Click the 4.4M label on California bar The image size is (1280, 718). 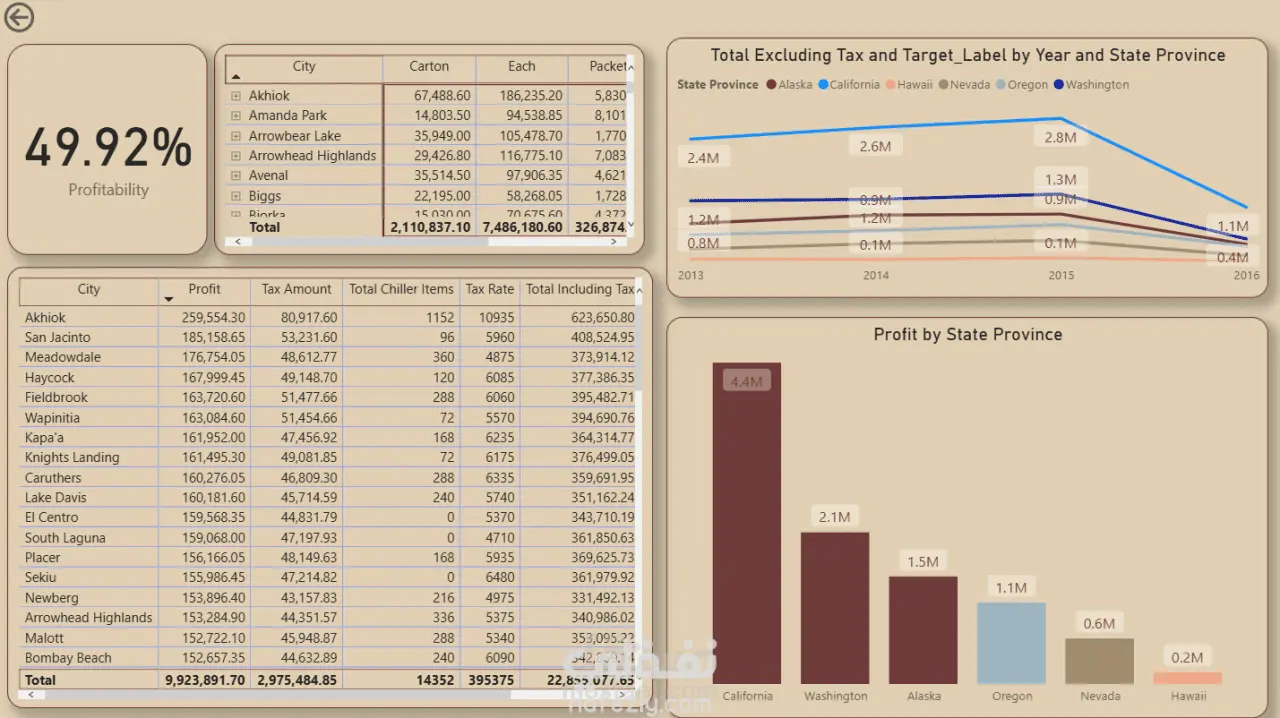point(747,382)
